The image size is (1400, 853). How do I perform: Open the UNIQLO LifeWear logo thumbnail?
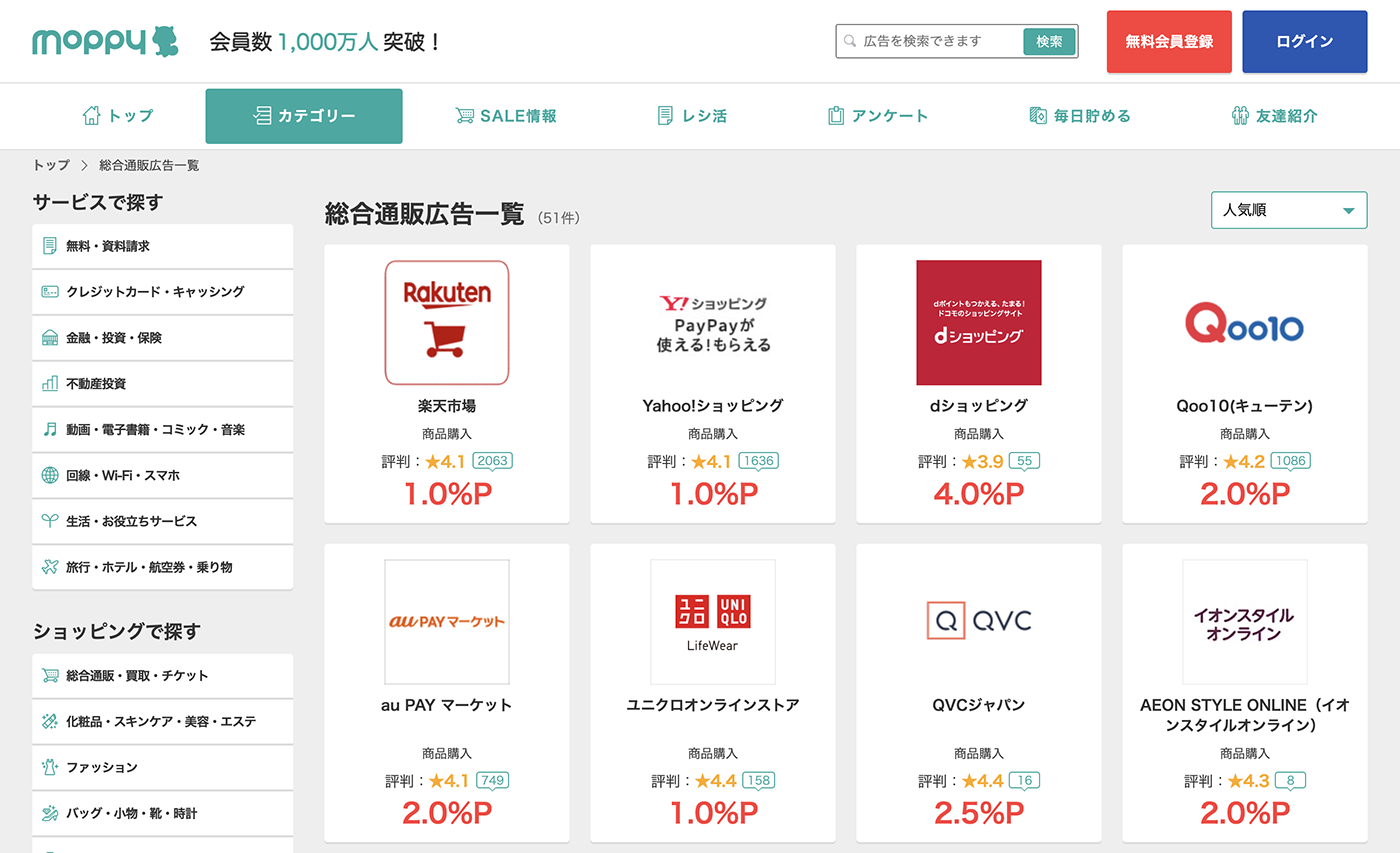(x=713, y=622)
